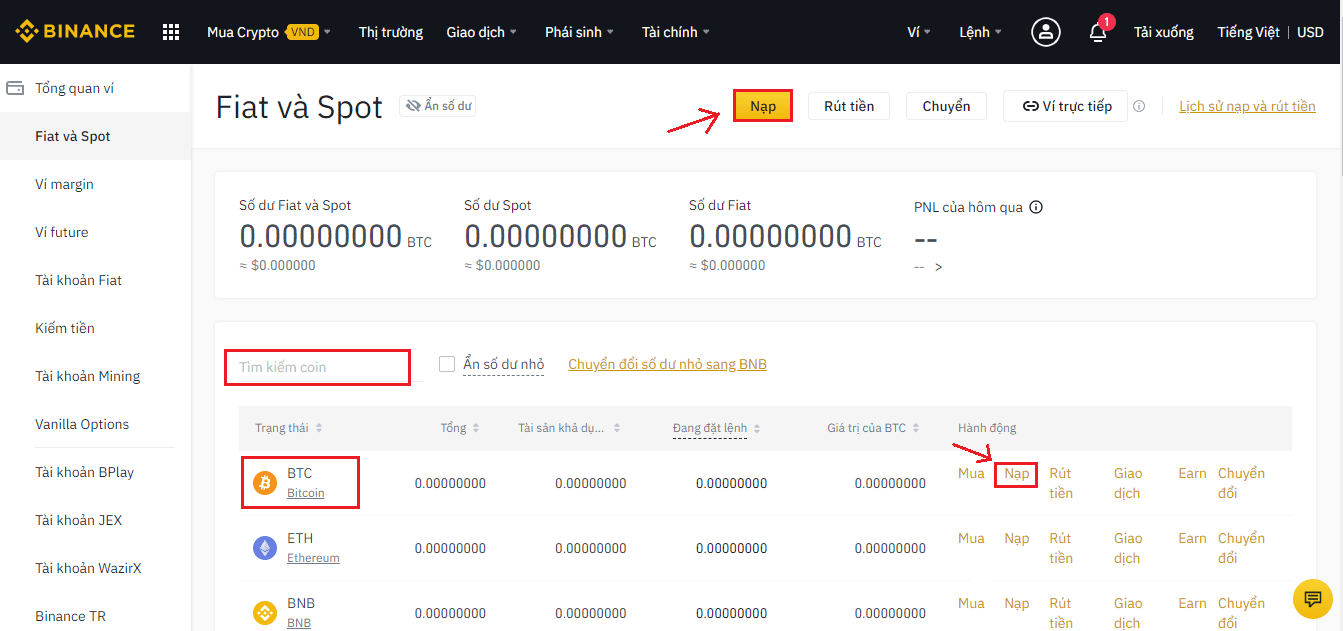Click the yellow Nạp deposit button
The height and width of the screenshot is (631, 1343).
[763, 106]
